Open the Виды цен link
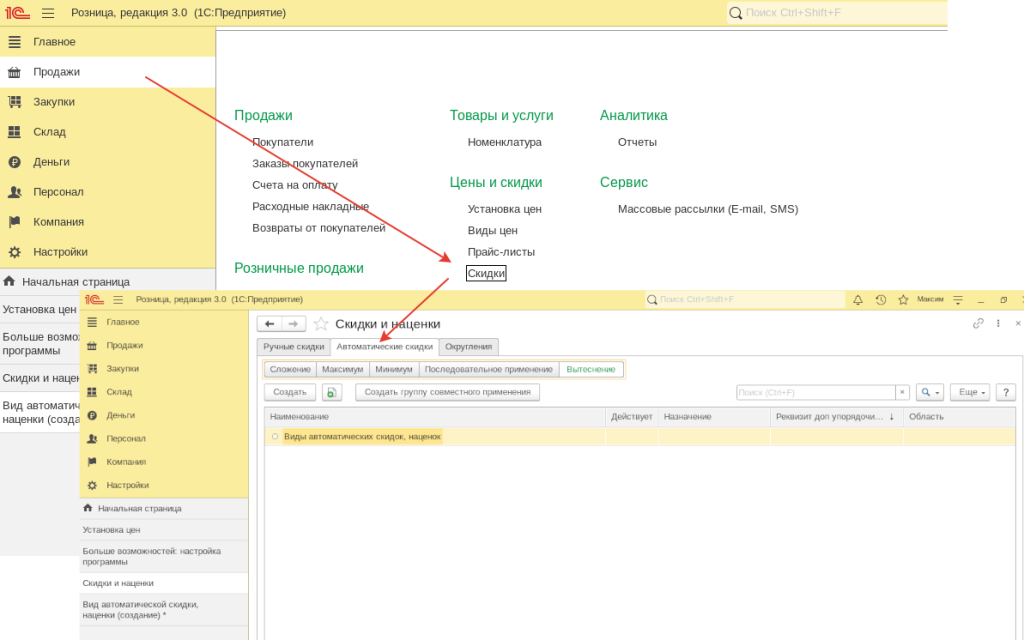 click(x=492, y=231)
